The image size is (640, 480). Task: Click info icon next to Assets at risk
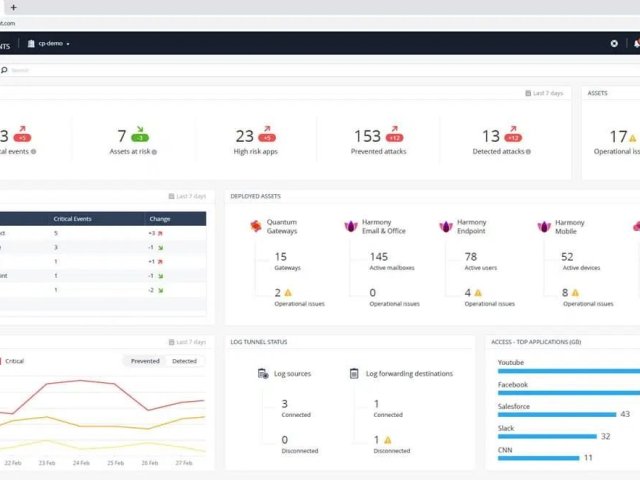[155, 152]
